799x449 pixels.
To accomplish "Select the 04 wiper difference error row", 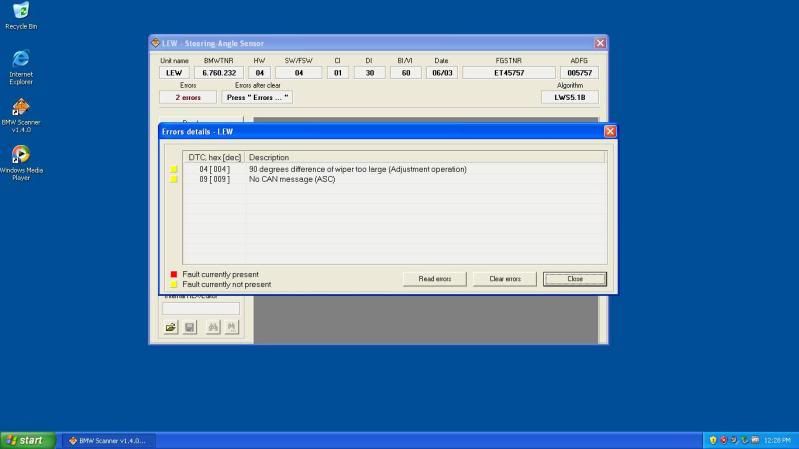I will (357, 169).
